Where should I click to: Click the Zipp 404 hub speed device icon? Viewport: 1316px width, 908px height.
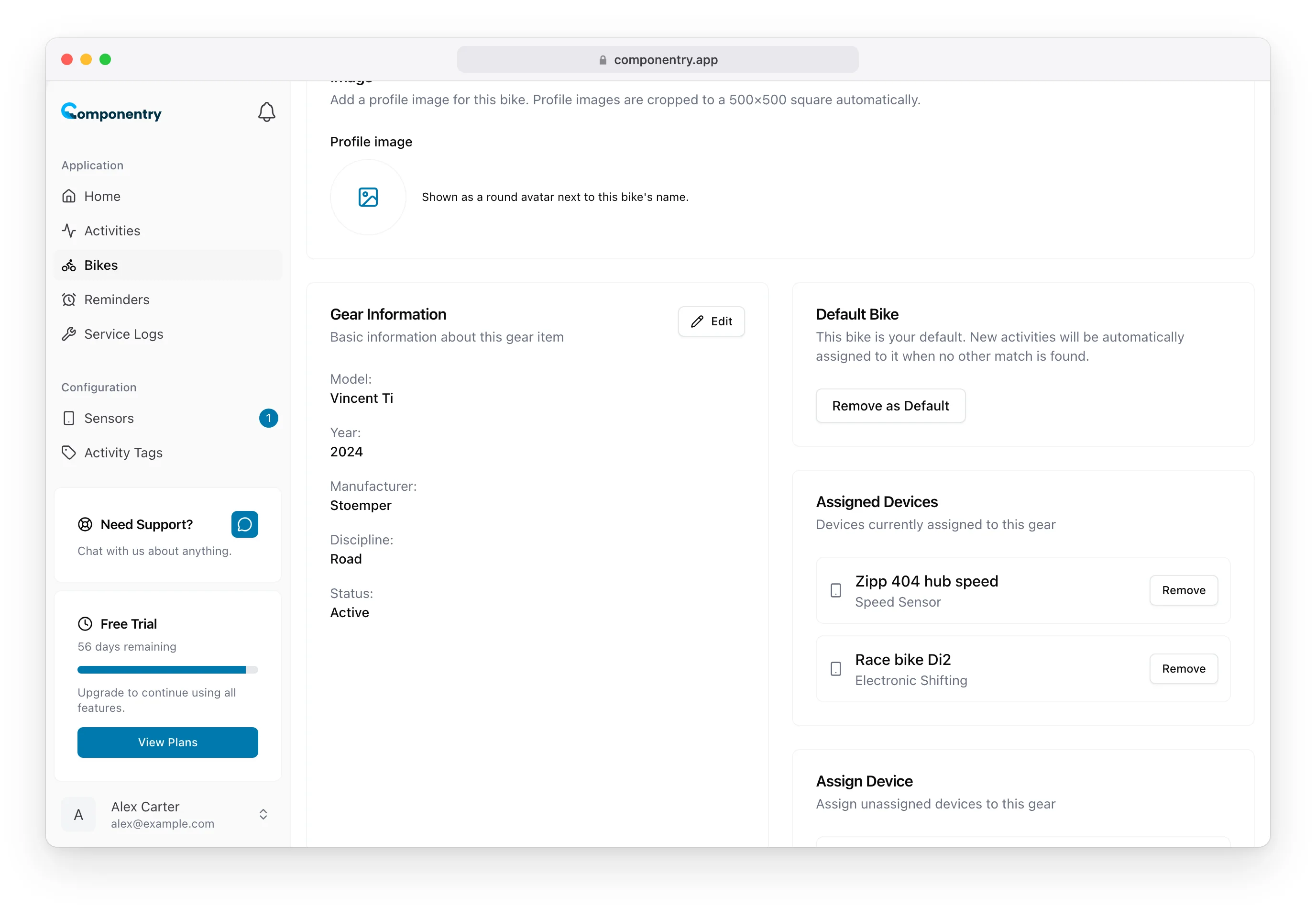(x=835, y=590)
